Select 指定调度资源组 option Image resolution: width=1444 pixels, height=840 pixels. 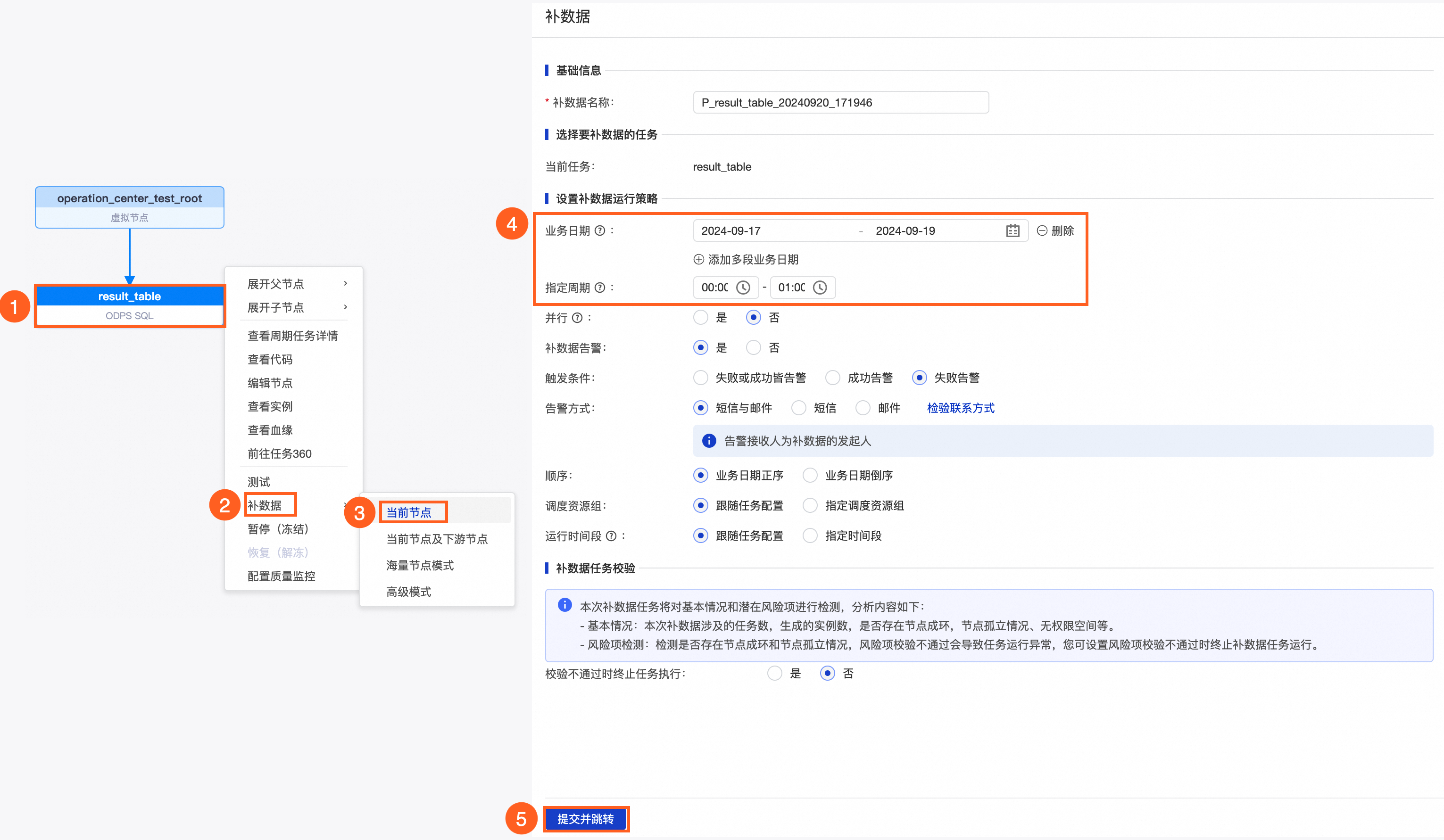[810, 506]
